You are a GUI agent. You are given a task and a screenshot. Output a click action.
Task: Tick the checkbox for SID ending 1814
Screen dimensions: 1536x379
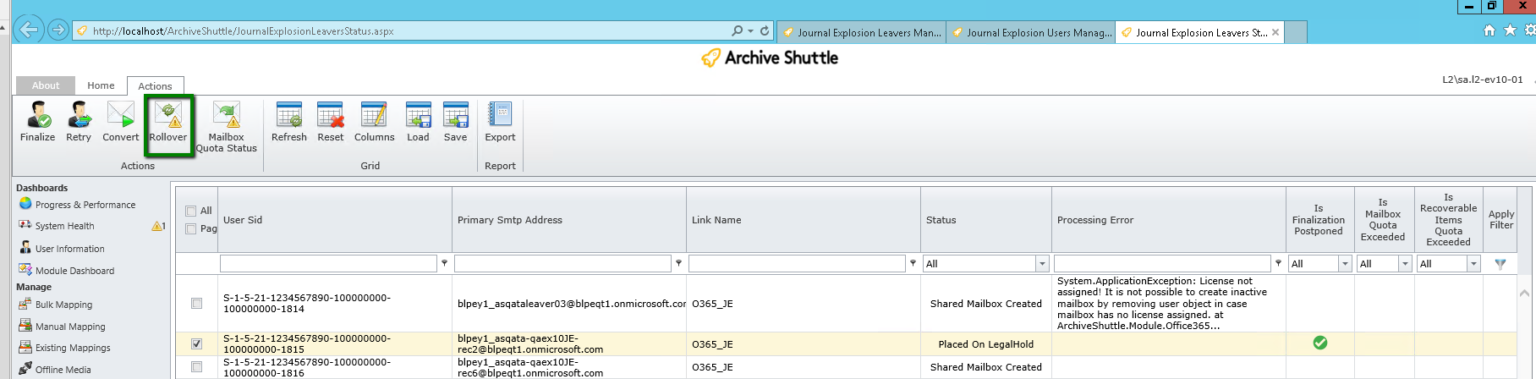[196, 303]
